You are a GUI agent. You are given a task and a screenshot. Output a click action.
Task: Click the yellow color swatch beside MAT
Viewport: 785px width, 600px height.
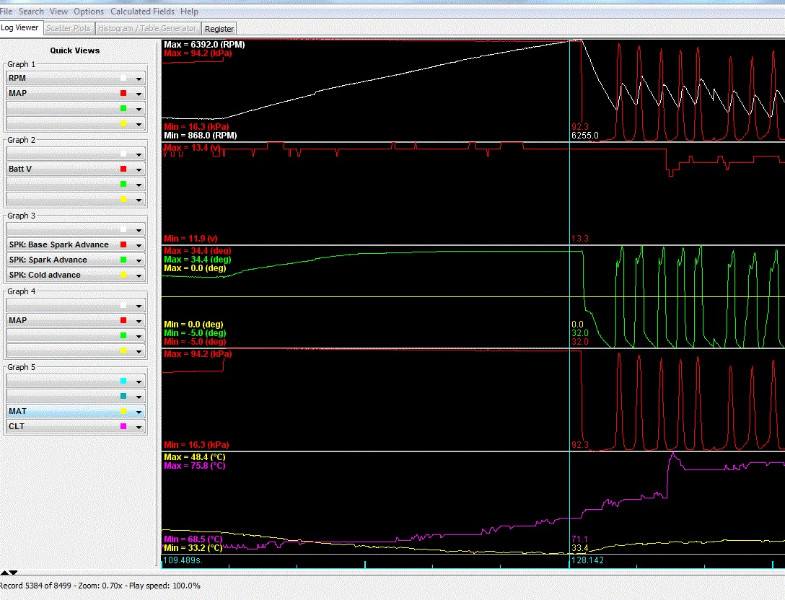coord(122,411)
